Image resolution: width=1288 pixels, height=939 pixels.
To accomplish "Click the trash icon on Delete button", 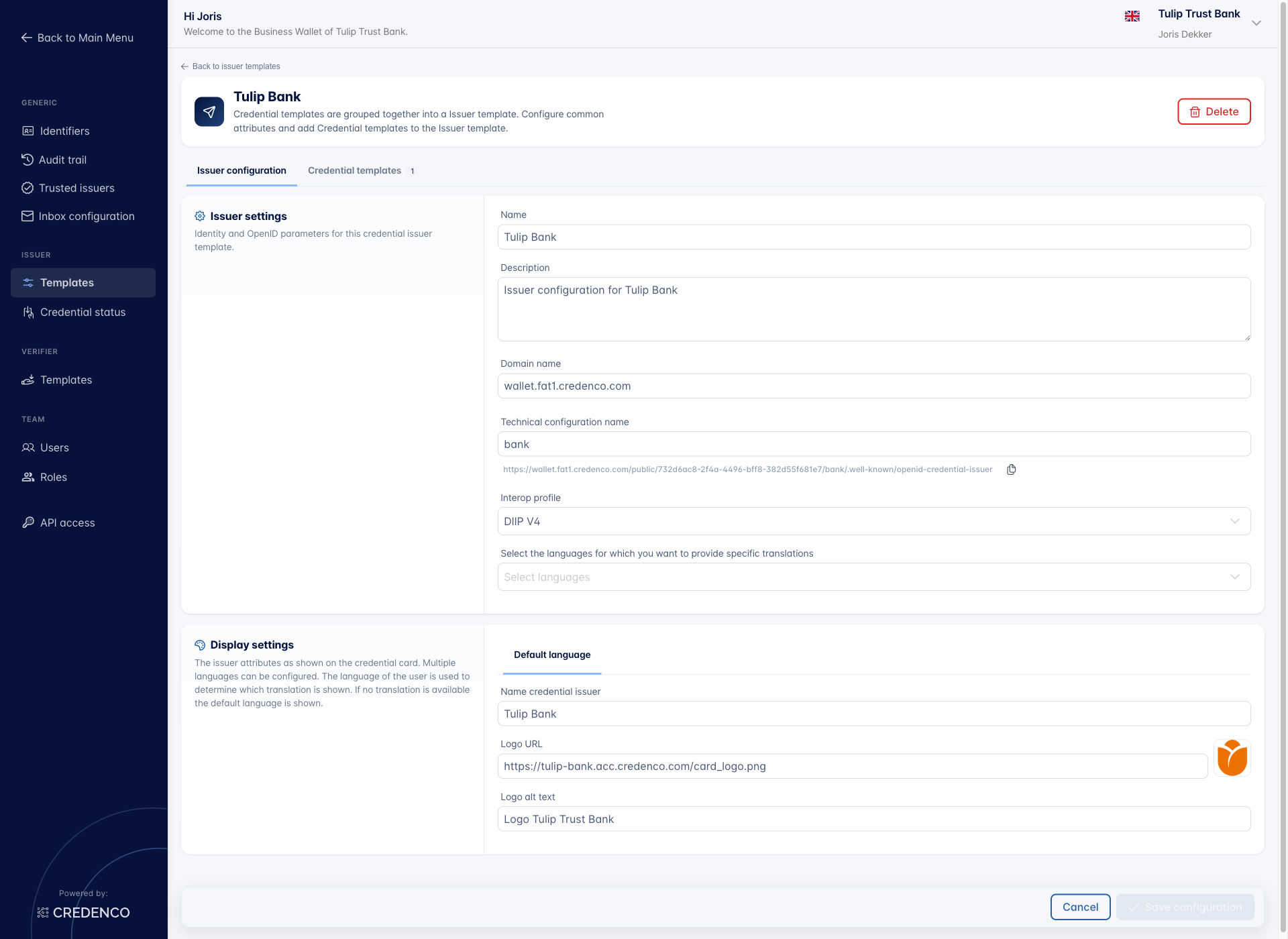I will pos(1195,112).
